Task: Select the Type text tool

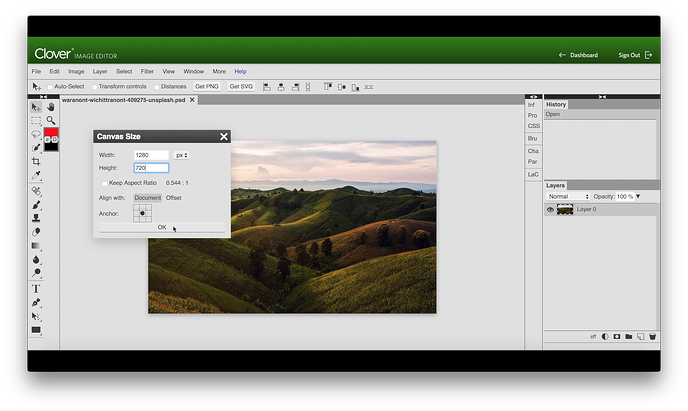Action: 36,289
